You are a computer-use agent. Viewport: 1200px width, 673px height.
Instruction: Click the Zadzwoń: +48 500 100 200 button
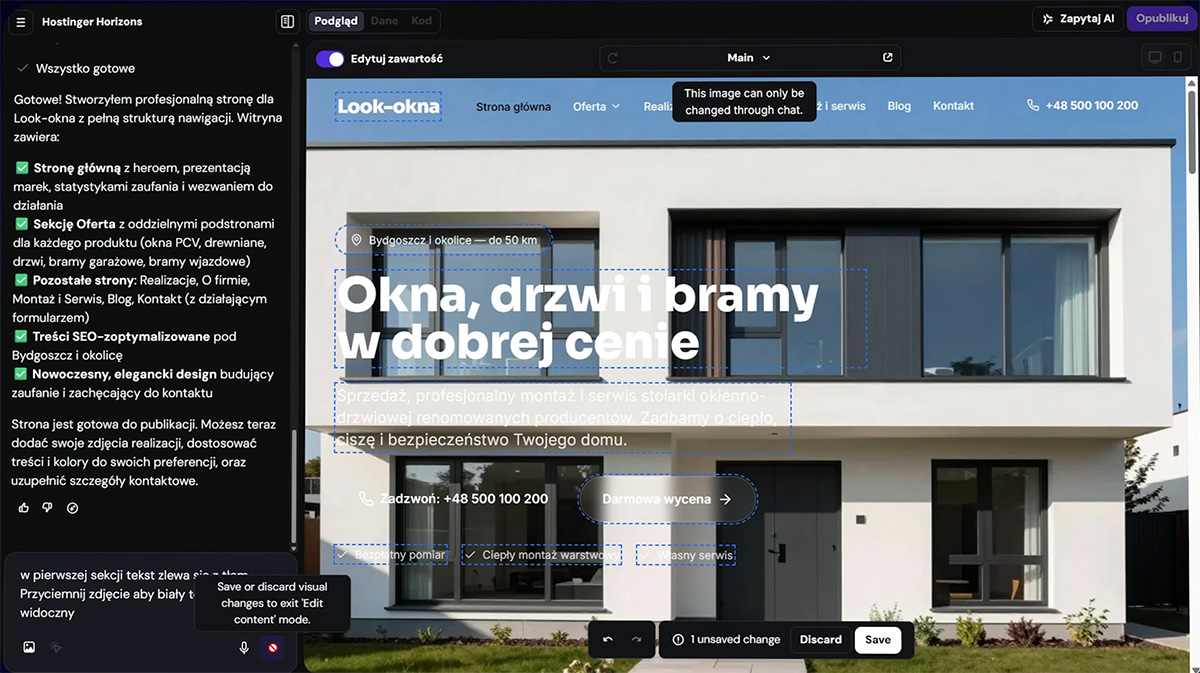pos(453,499)
